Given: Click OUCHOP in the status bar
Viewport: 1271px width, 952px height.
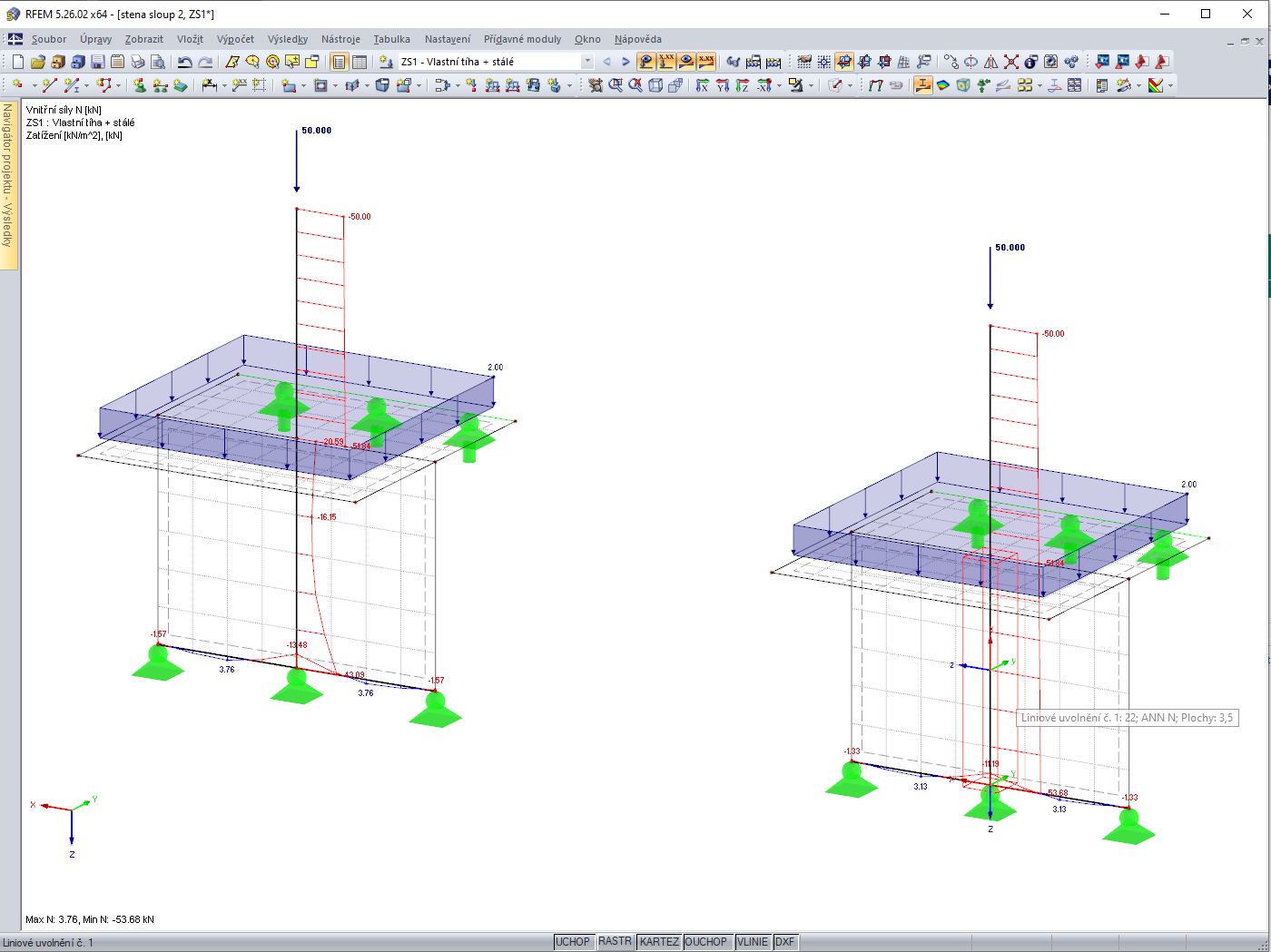Looking at the screenshot, I should pos(706,942).
